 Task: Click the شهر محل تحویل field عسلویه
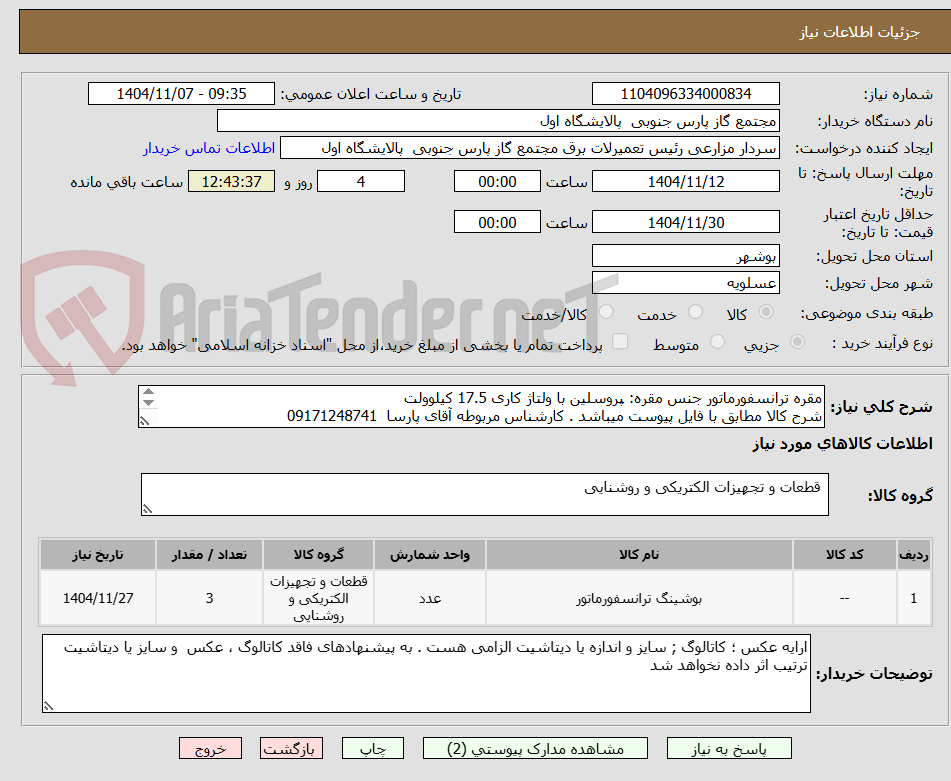(x=685, y=283)
